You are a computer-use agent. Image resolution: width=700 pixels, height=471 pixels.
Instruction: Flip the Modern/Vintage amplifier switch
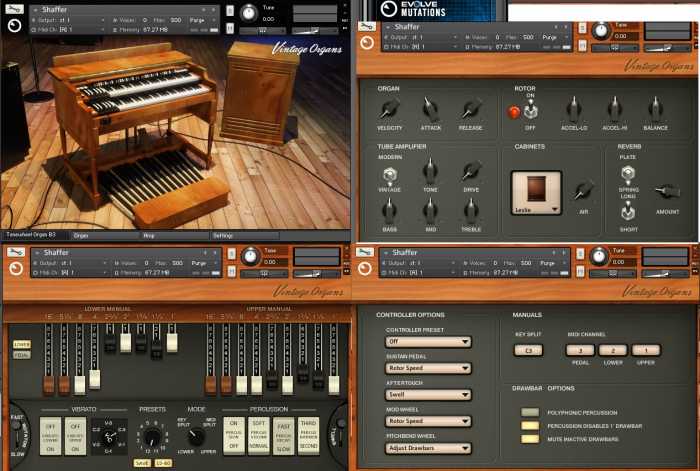point(389,175)
